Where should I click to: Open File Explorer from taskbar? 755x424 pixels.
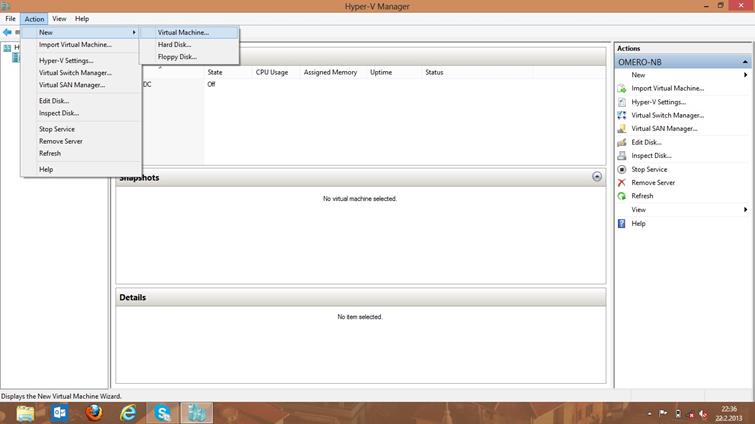(25, 413)
